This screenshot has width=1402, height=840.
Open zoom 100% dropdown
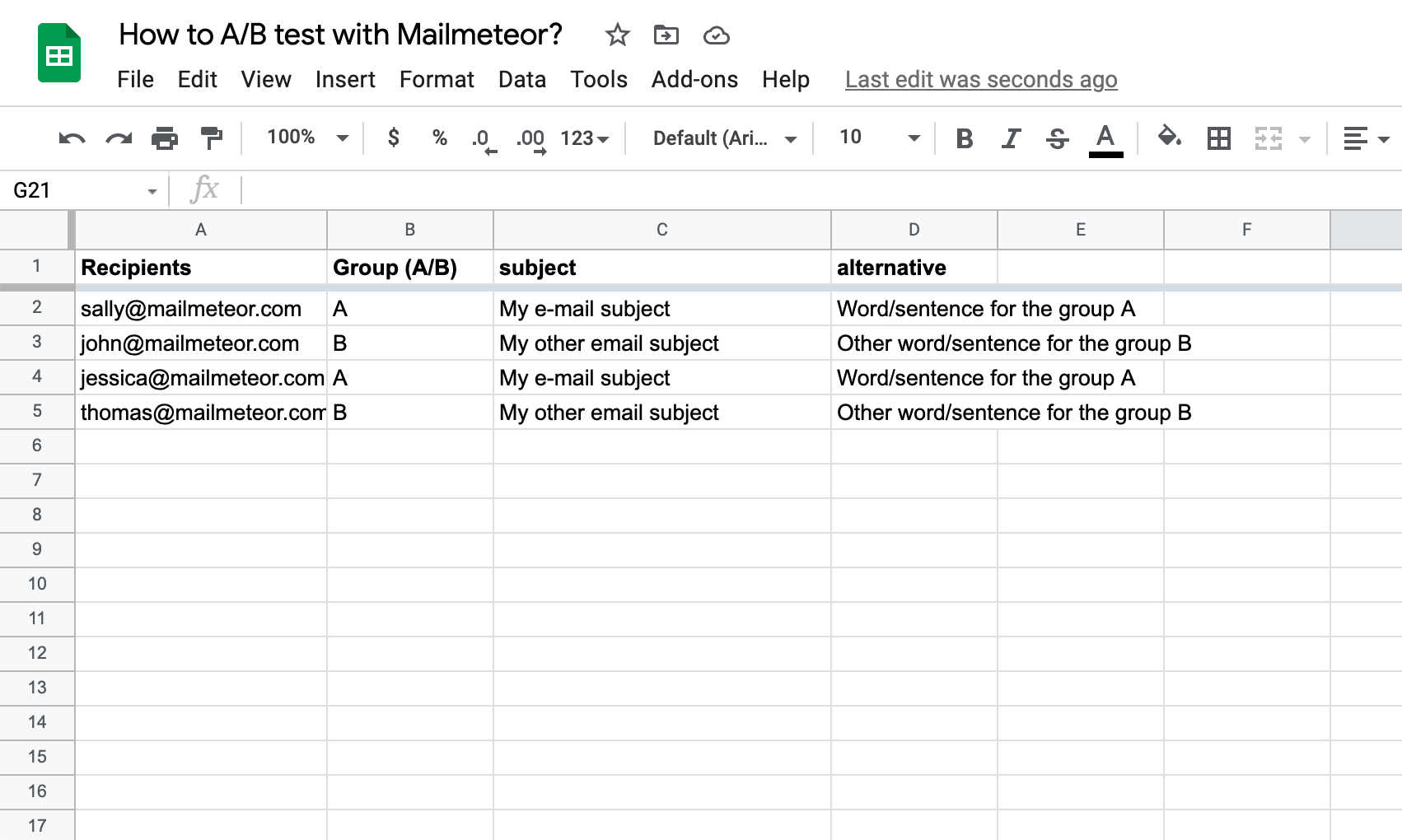tap(307, 138)
